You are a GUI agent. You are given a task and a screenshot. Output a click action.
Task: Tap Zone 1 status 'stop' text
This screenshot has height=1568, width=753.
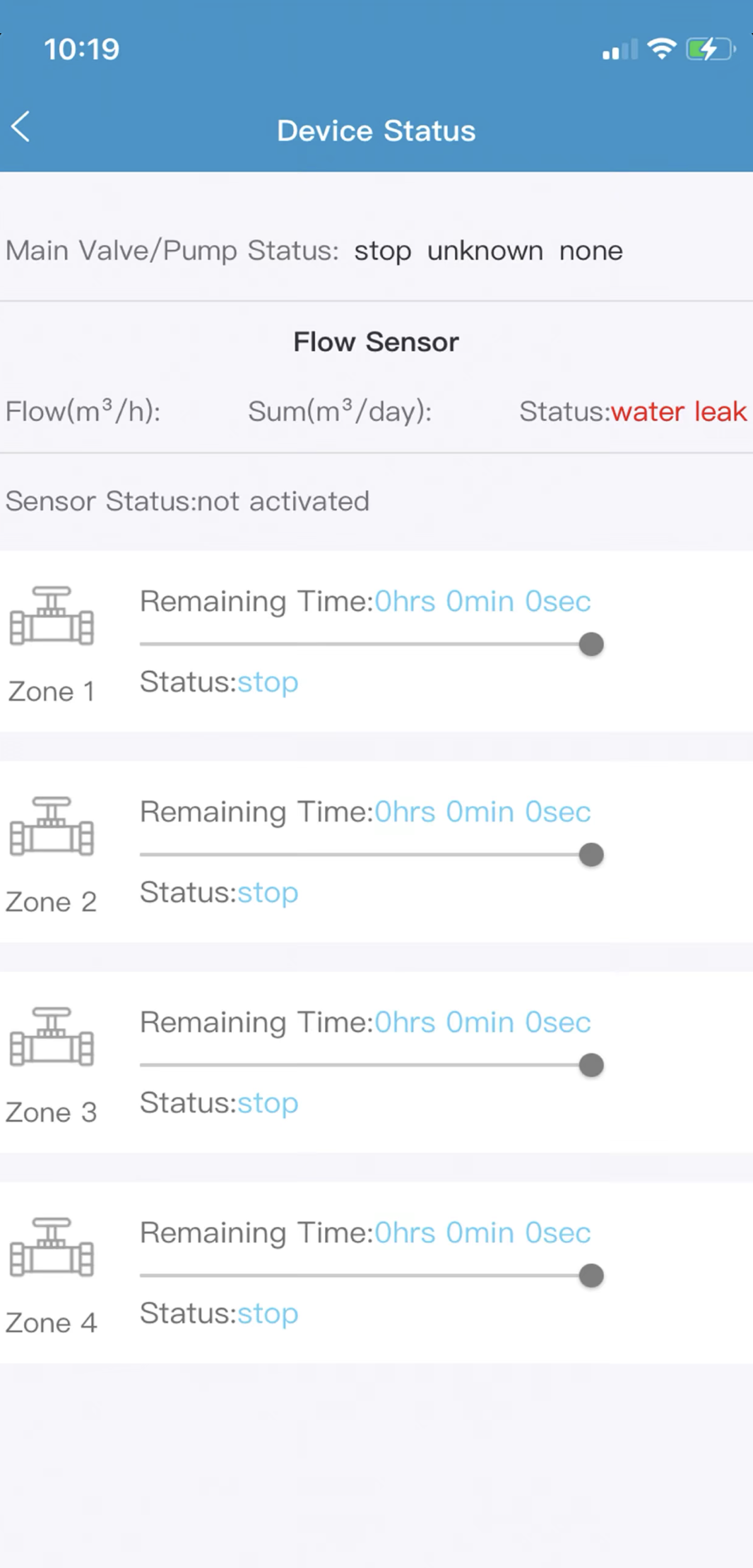tap(268, 682)
